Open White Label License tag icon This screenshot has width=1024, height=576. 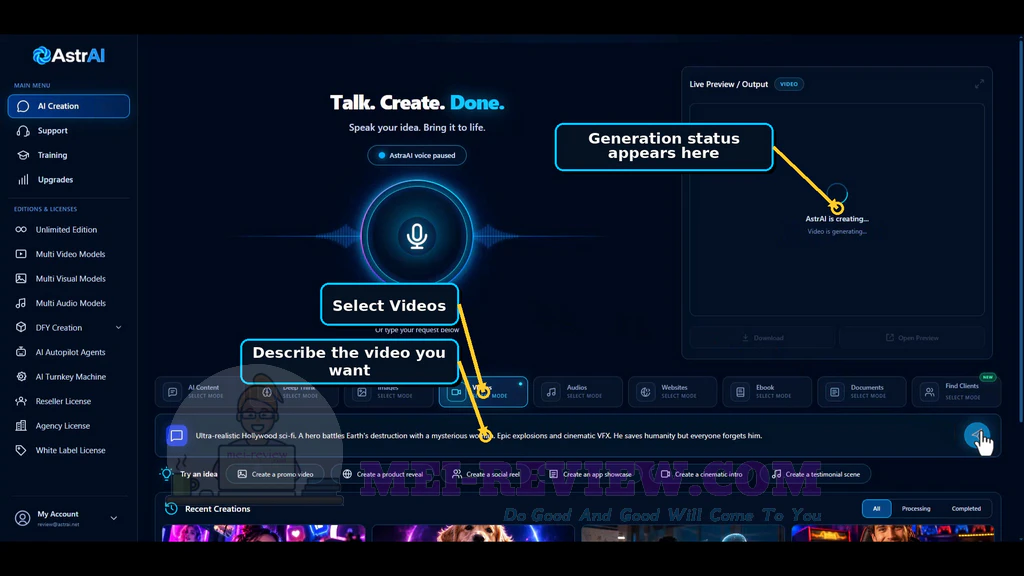point(21,450)
